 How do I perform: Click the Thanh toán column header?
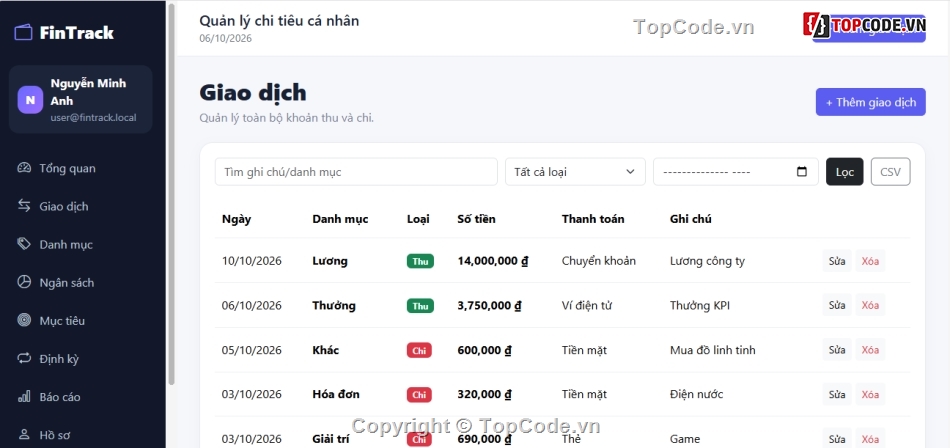[x=593, y=219]
